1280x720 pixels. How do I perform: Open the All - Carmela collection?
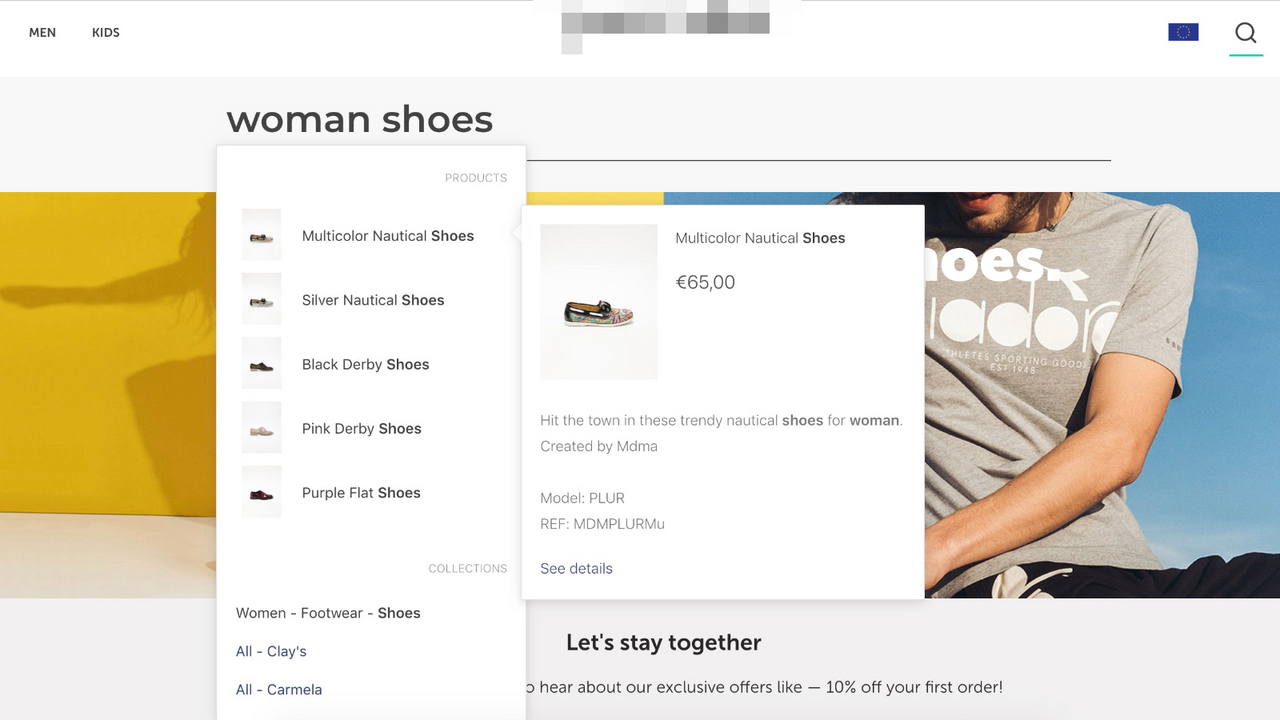tap(279, 689)
